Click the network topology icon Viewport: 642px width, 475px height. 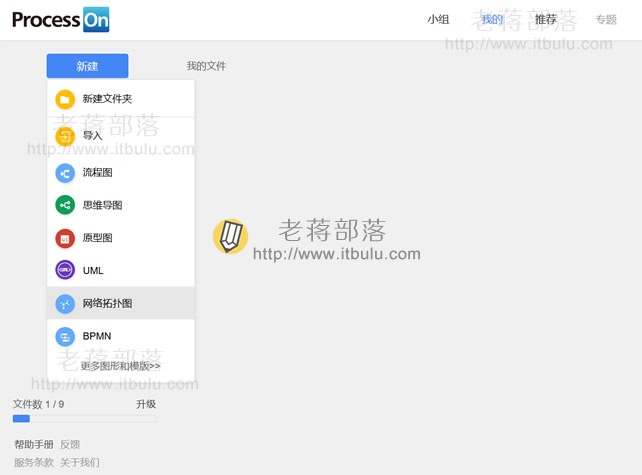point(65,304)
